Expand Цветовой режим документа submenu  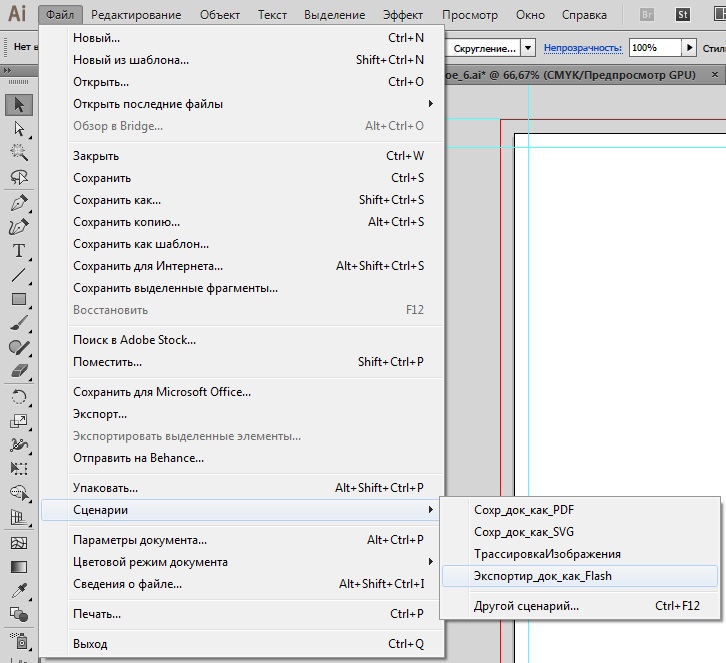[x=431, y=562]
